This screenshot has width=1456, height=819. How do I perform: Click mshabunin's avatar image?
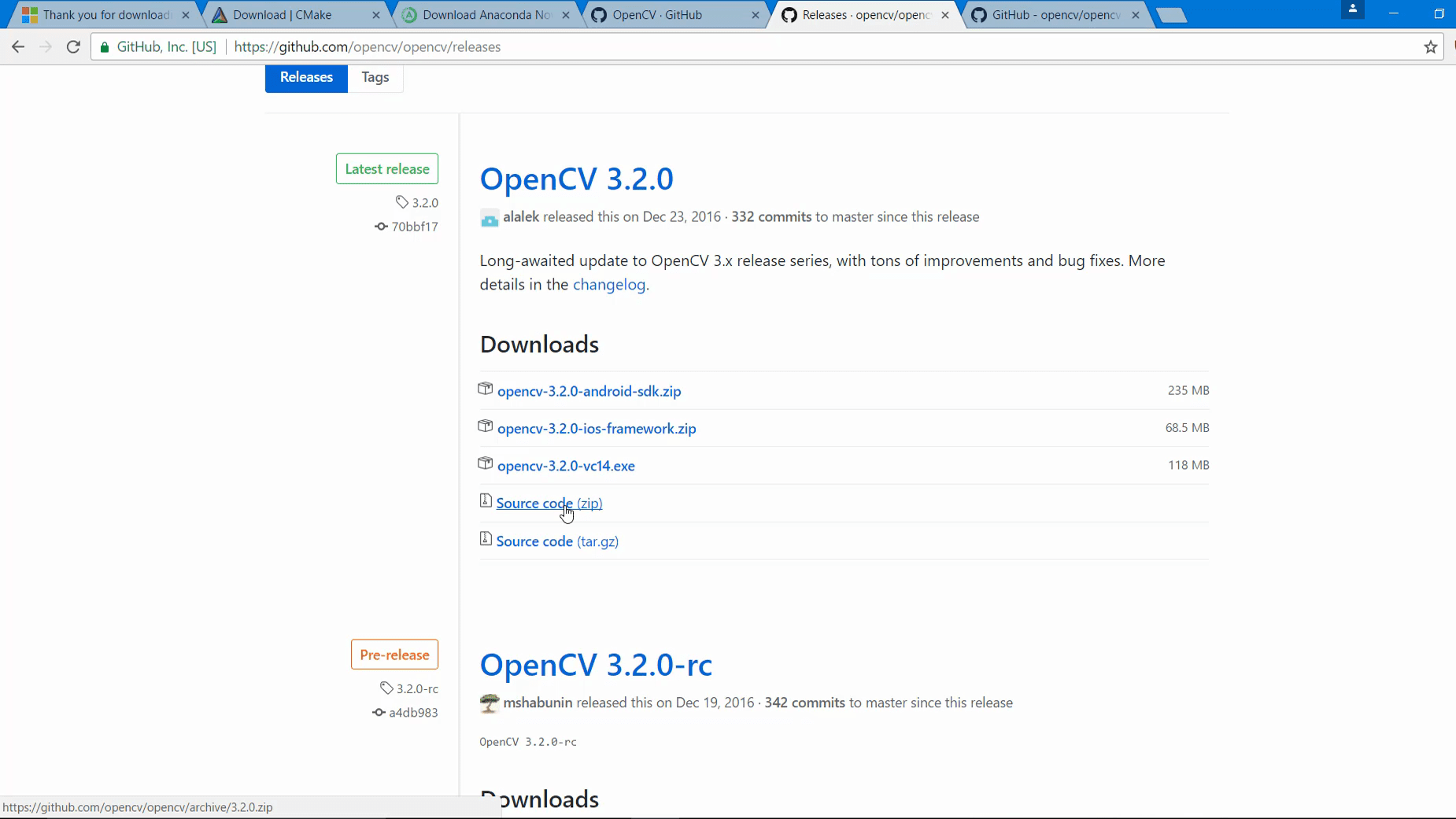(x=490, y=703)
